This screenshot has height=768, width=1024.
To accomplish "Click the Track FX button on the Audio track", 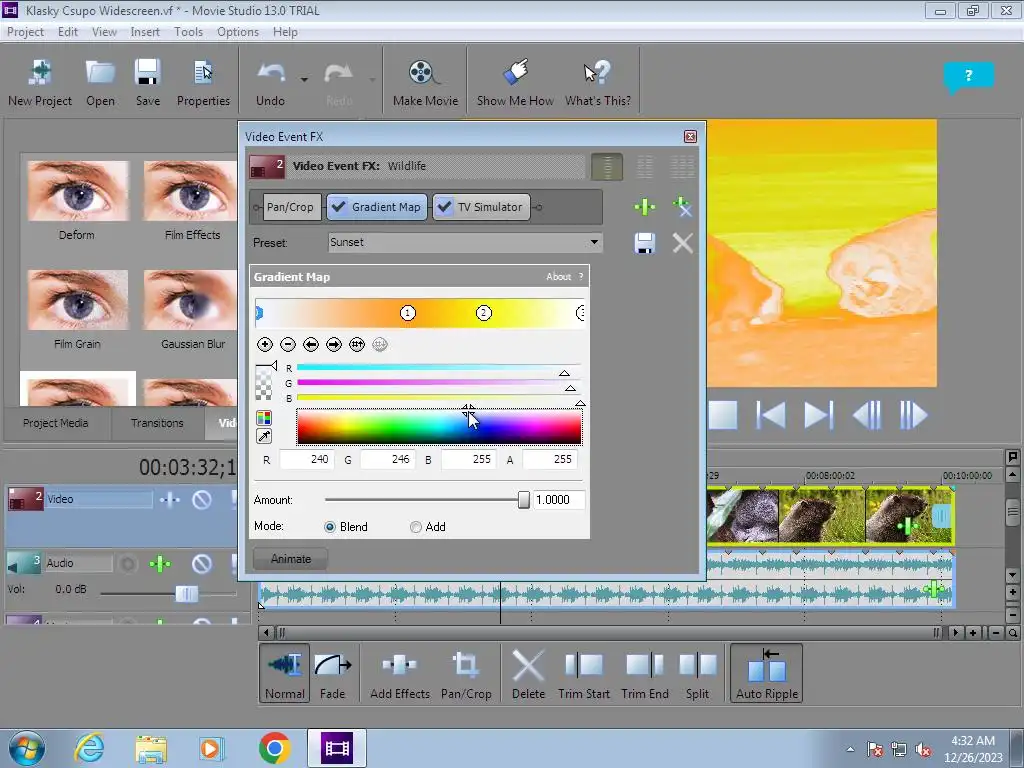I will click(x=160, y=563).
